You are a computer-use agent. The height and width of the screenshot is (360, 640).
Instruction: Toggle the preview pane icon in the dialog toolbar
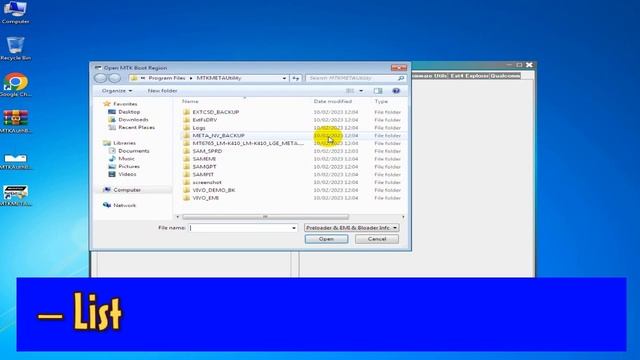(x=378, y=91)
